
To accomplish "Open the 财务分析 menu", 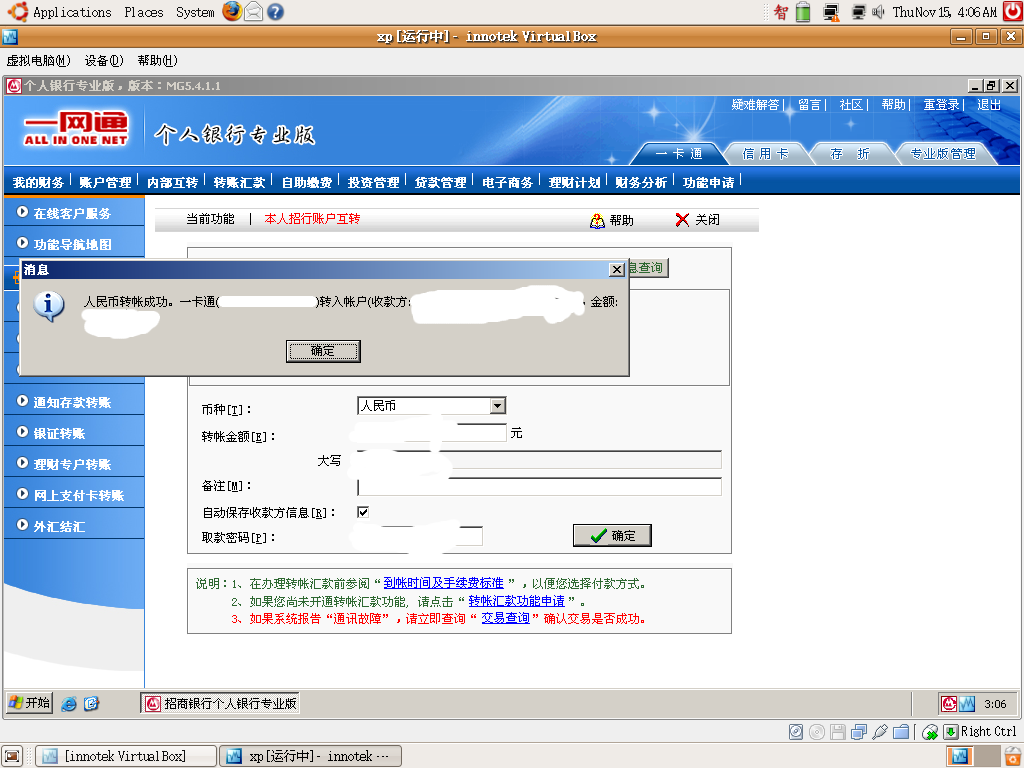I will point(641,182).
